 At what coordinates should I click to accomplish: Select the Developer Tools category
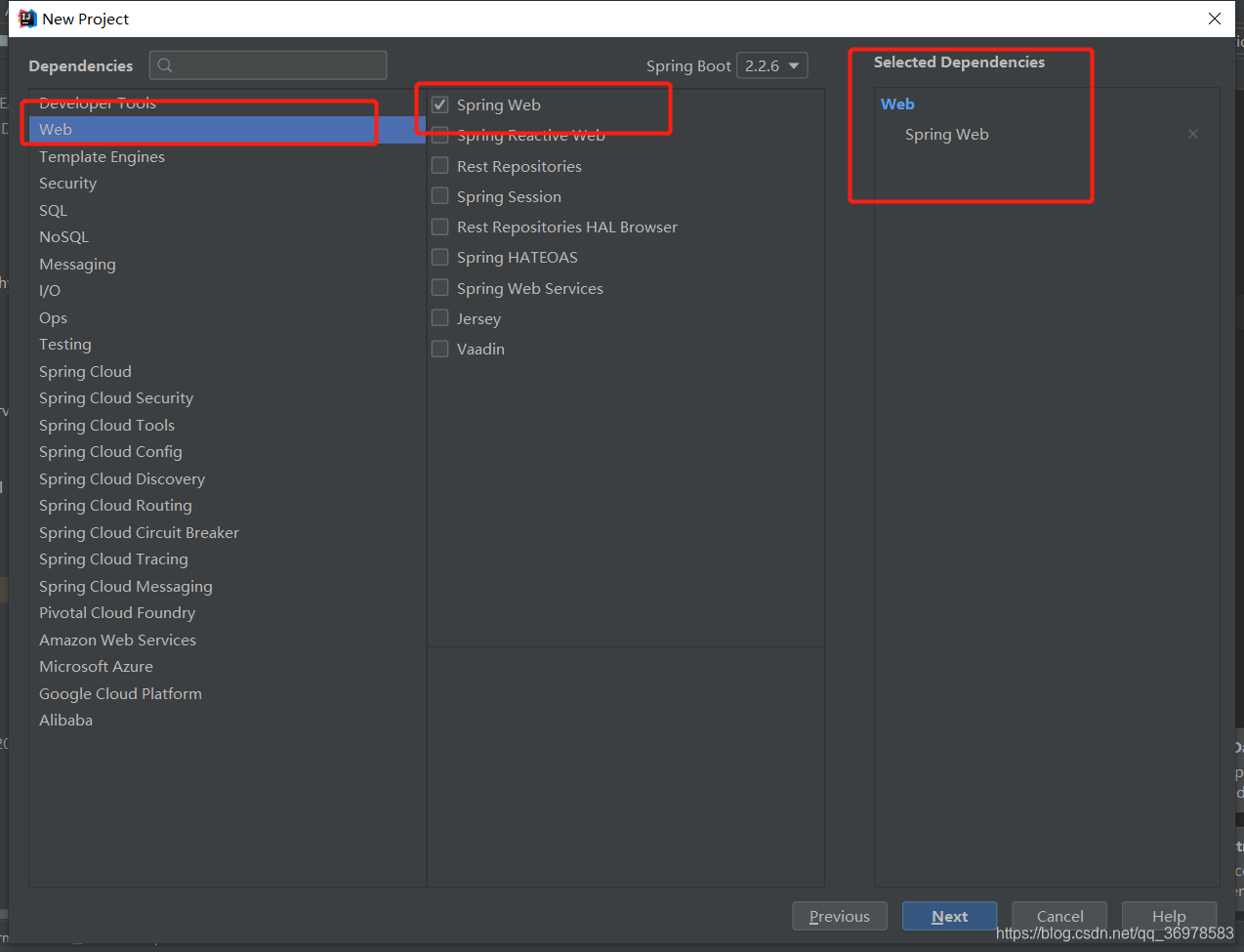[x=228, y=103]
